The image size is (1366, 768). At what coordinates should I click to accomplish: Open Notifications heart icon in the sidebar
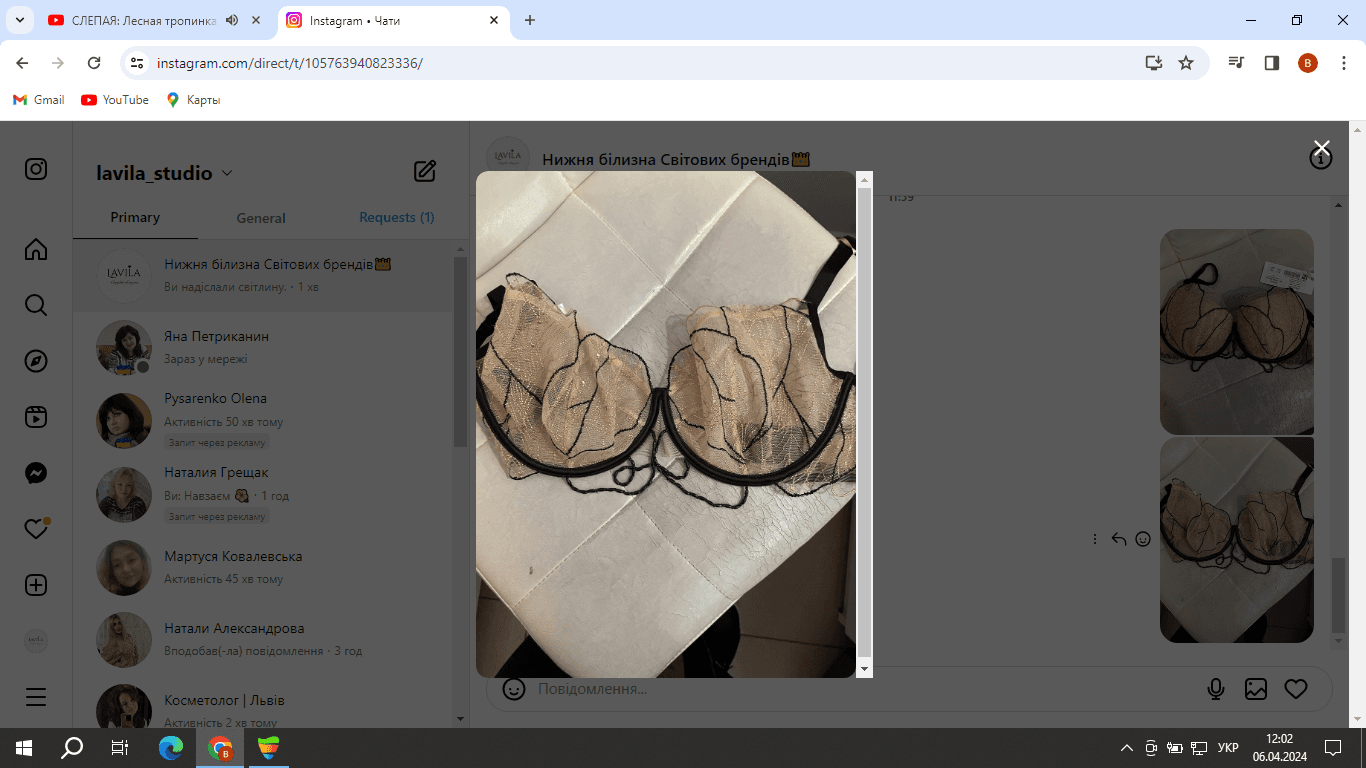pos(36,529)
